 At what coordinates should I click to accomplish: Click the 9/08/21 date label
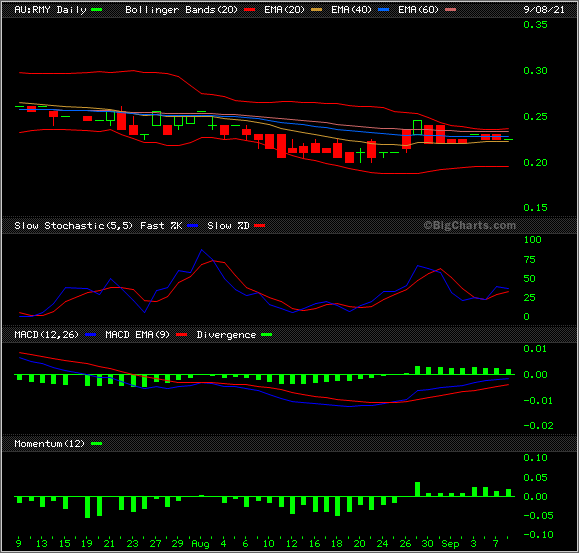544,10
